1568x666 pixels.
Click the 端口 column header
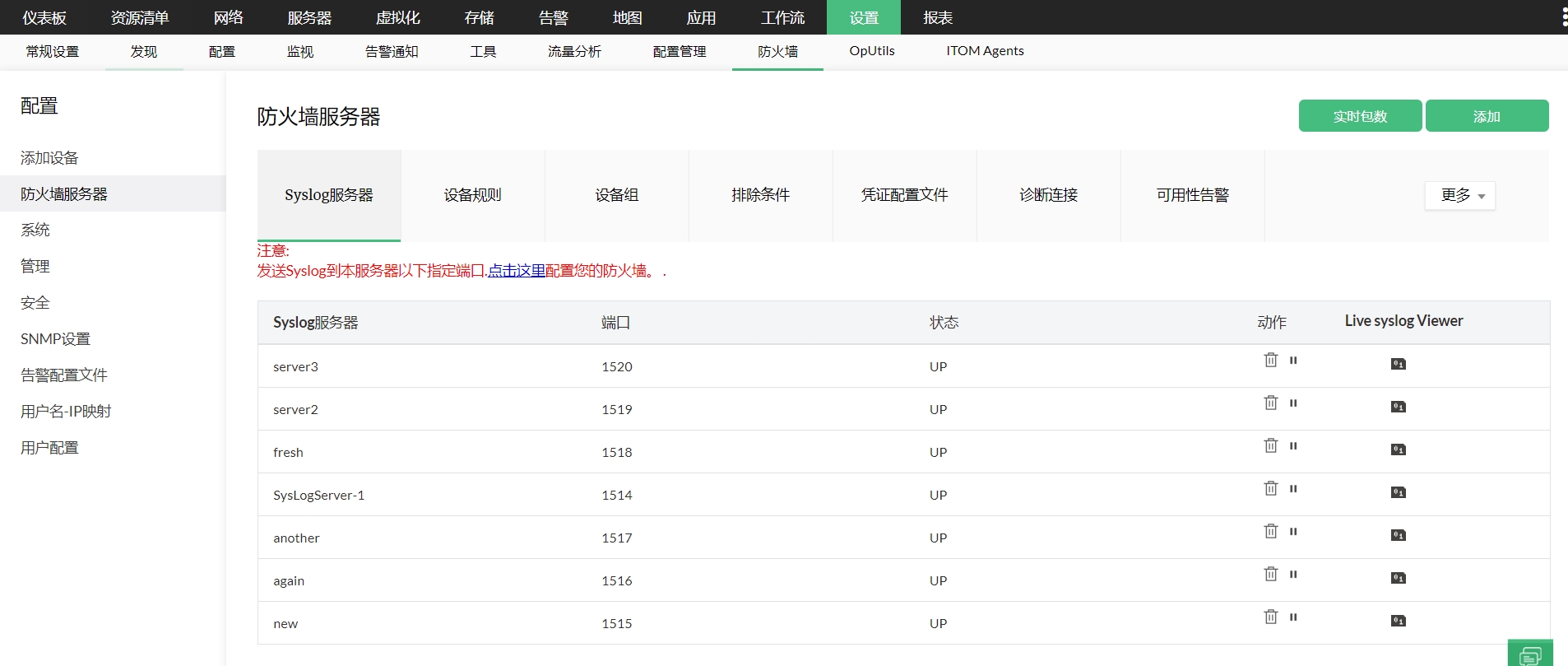[x=615, y=323]
